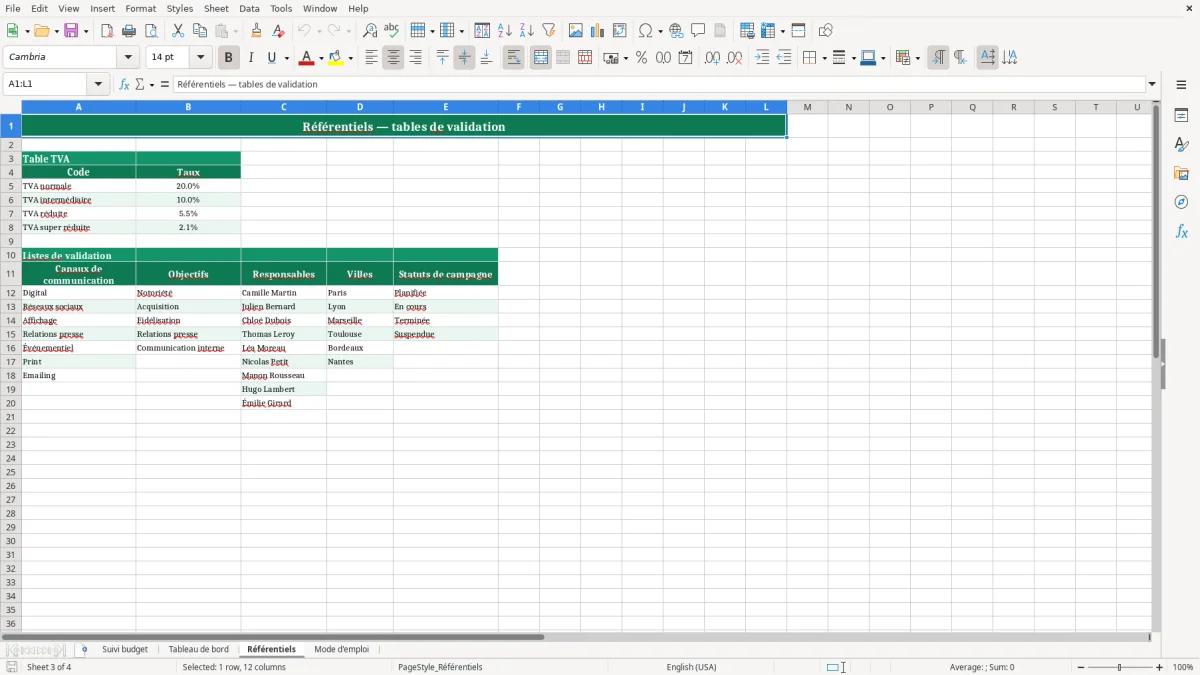
Task: Open the Borders dropdown arrow
Action: 824,58
